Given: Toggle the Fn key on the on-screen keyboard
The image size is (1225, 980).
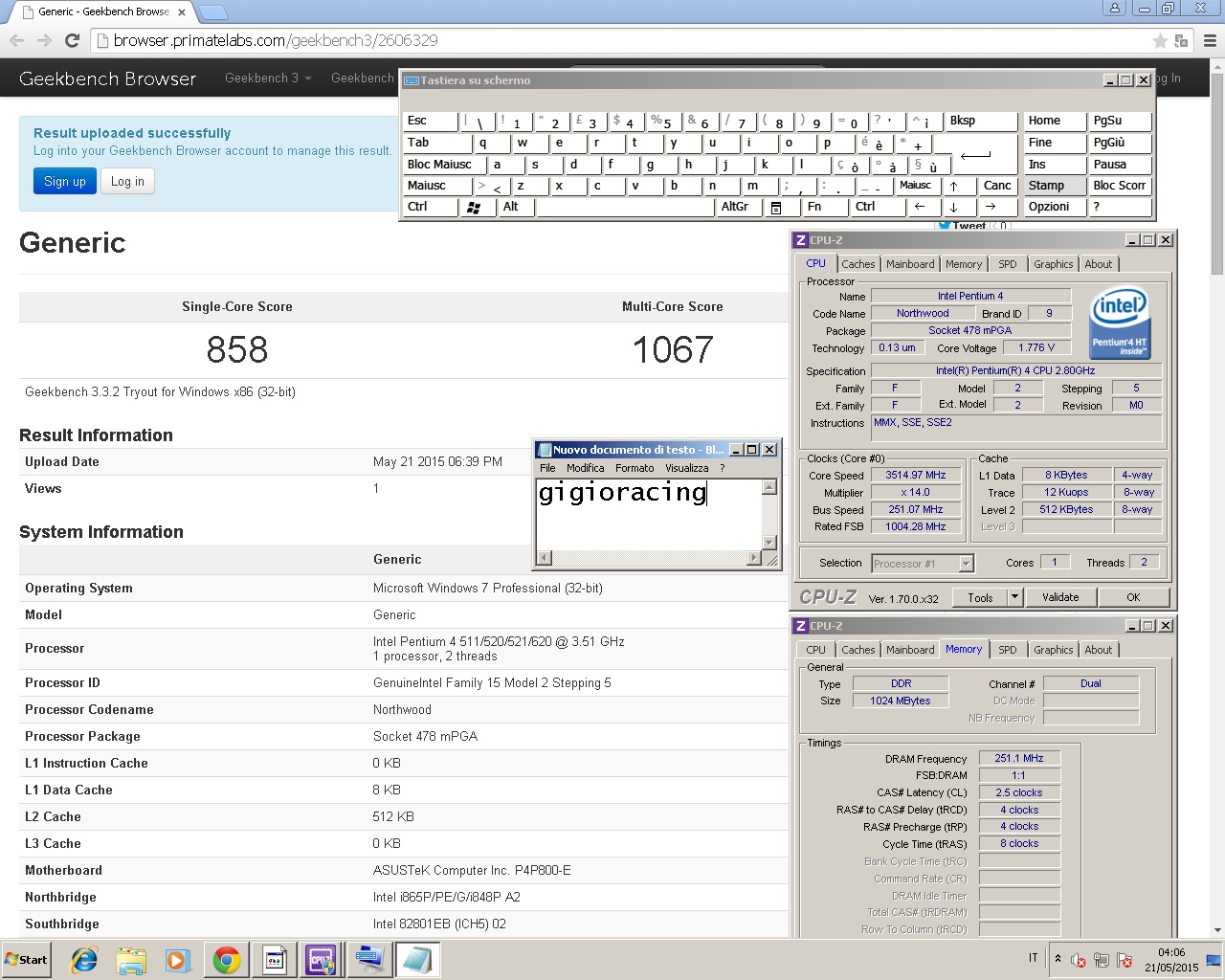Looking at the screenshot, I should click(825, 207).
